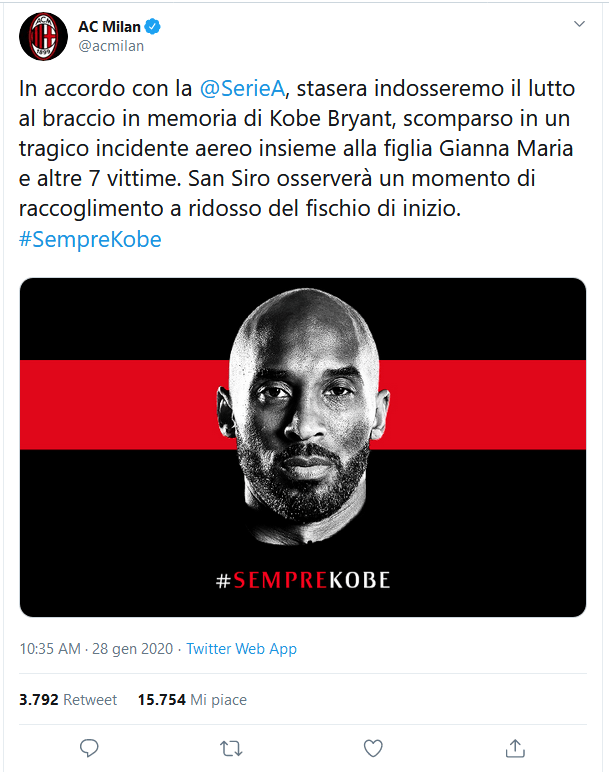Click the reply speech bubble icon
This screenshot has height=772, width=609.
(89, 747)
